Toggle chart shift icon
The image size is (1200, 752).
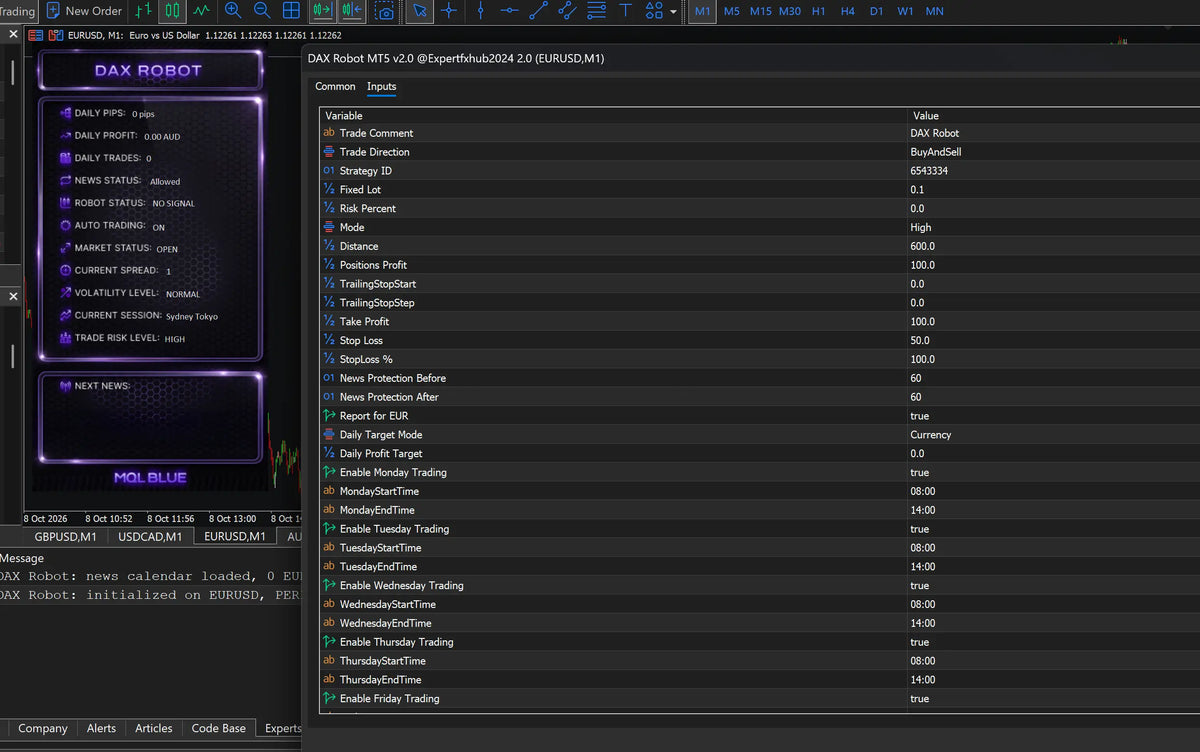(x=352, y=11)
